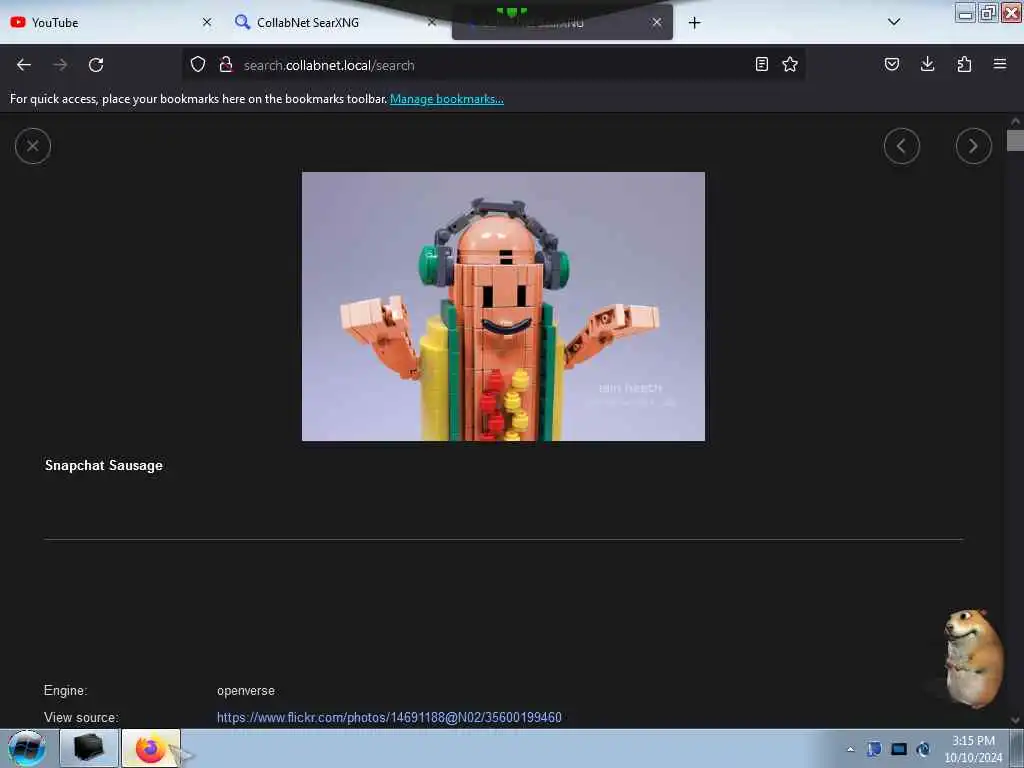Click the address bar URL field
This screenshot has width=1024, height=768.
click(493, 65)
